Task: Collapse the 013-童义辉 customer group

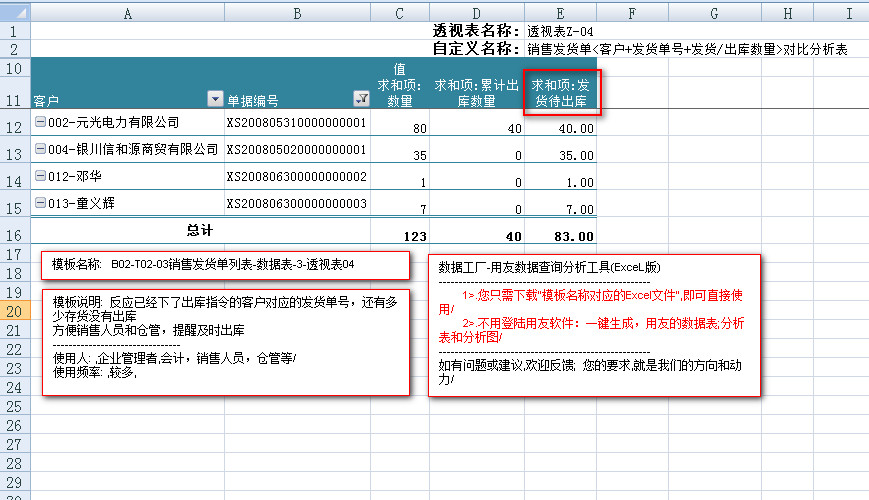Action: [40, 204]
